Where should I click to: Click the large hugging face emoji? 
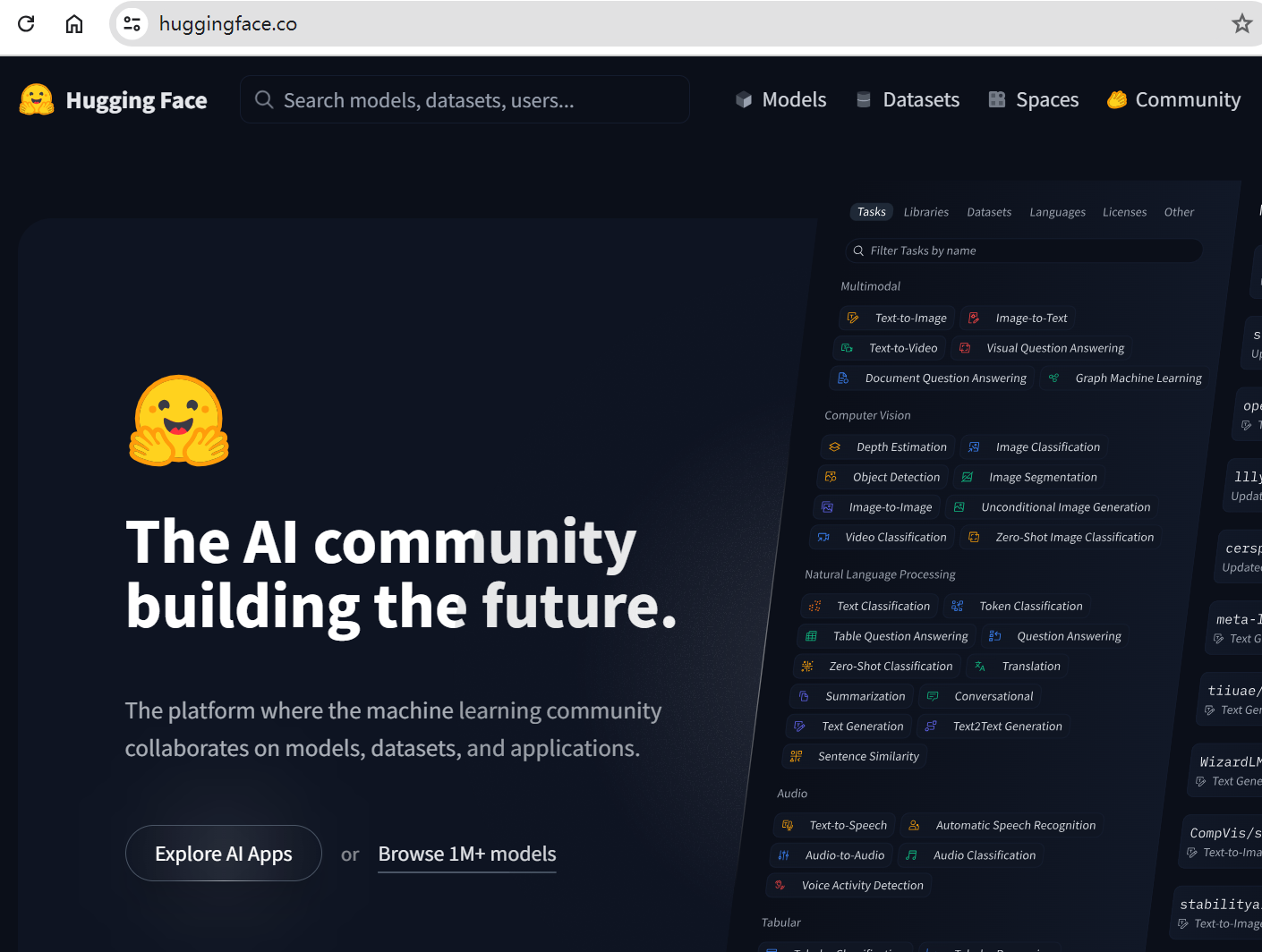179,421
